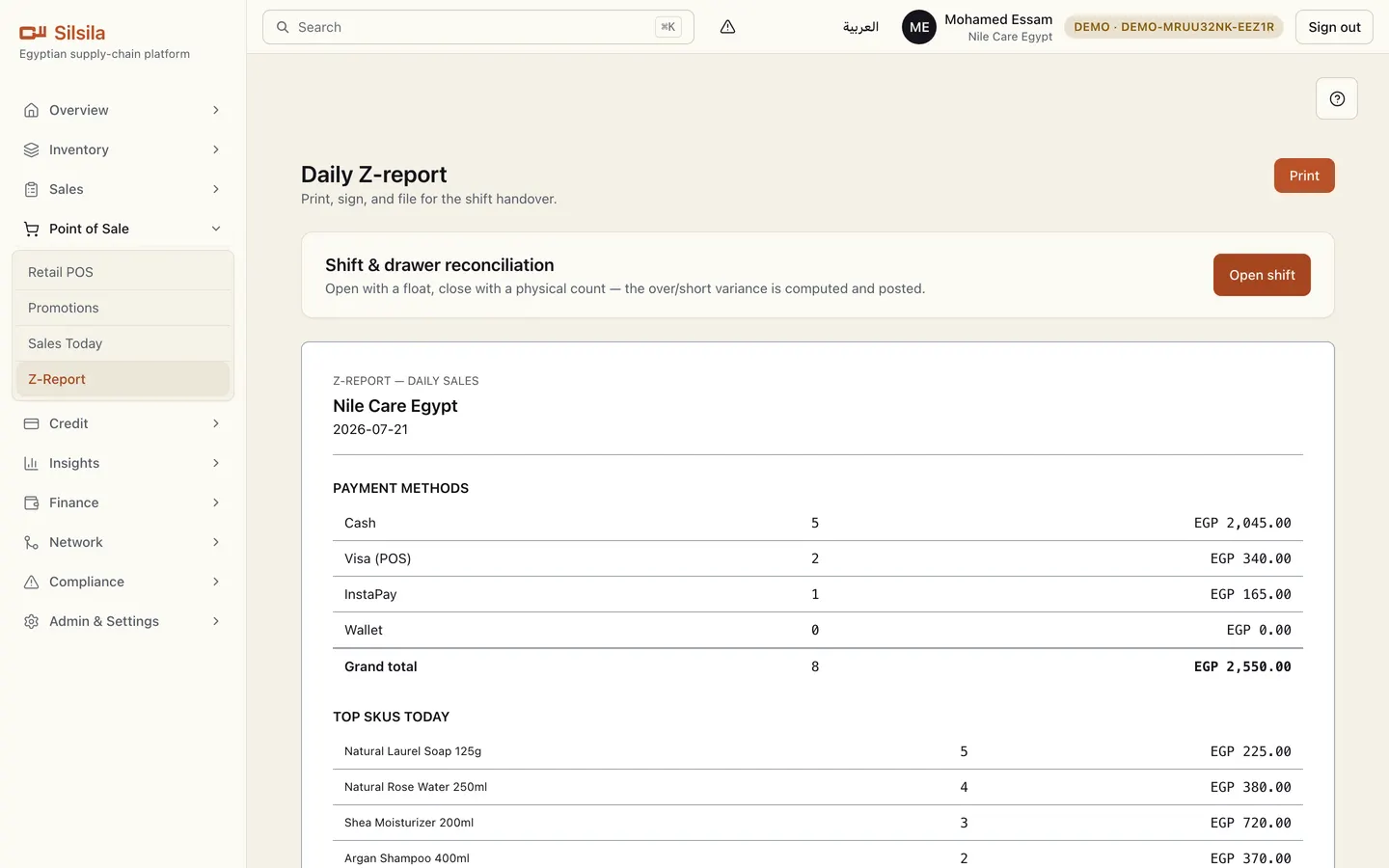
Task: Click the PAYMENT METHODS section heading
Action: [400, 488]
